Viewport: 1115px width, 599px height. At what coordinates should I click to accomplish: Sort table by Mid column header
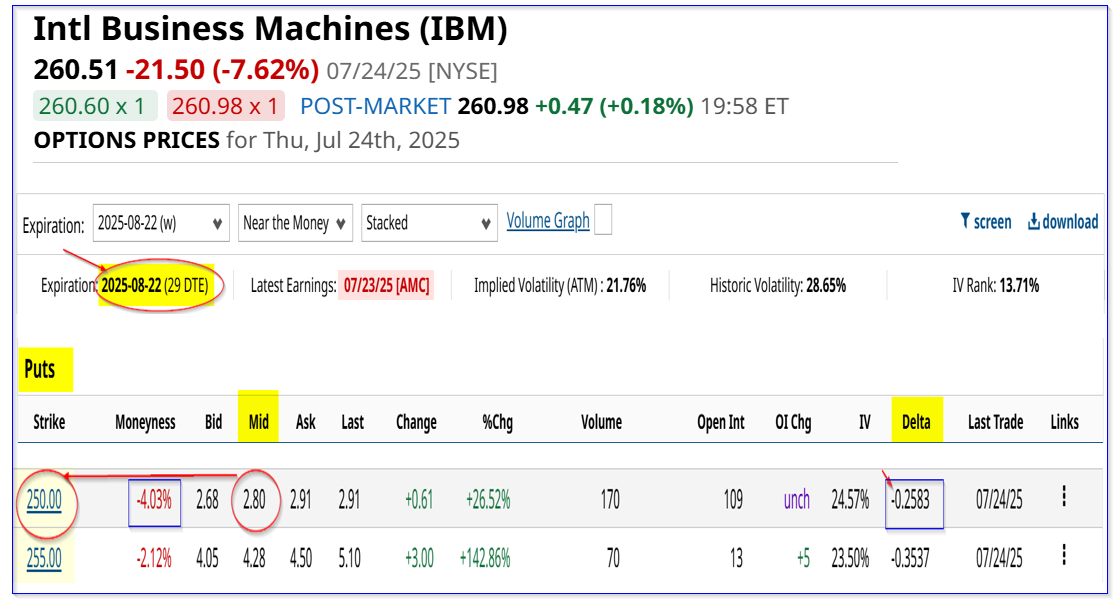click(x=258, y=422)
